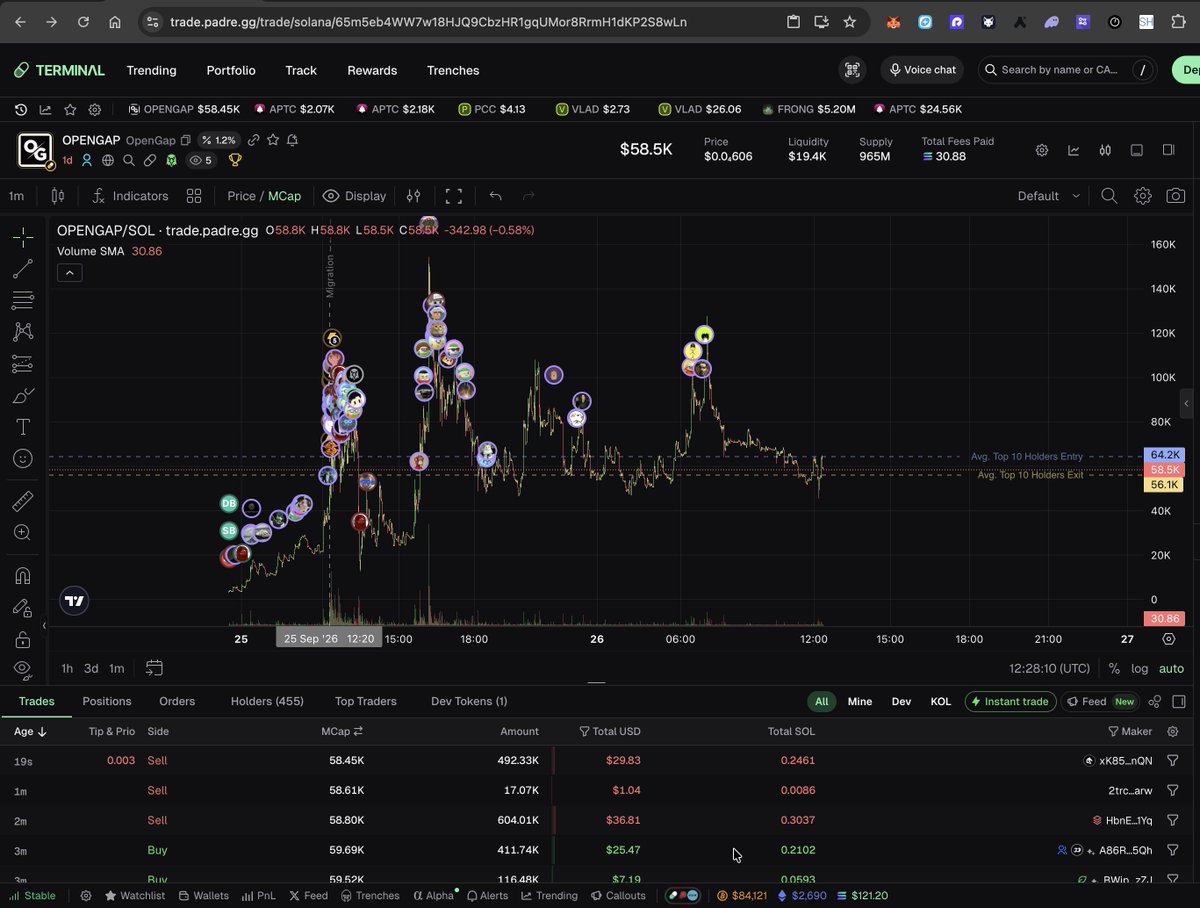The width and height of the screenshot is (1200, 908).
Task: Open the chart layout grid selector
Action: (194, 196)
